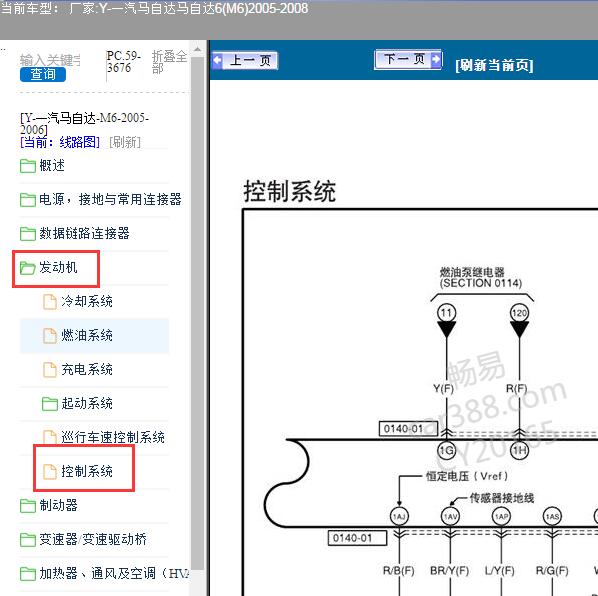The image size is (598, 596).
Task: Click the R/B(F) wire label
Action: 399,571
